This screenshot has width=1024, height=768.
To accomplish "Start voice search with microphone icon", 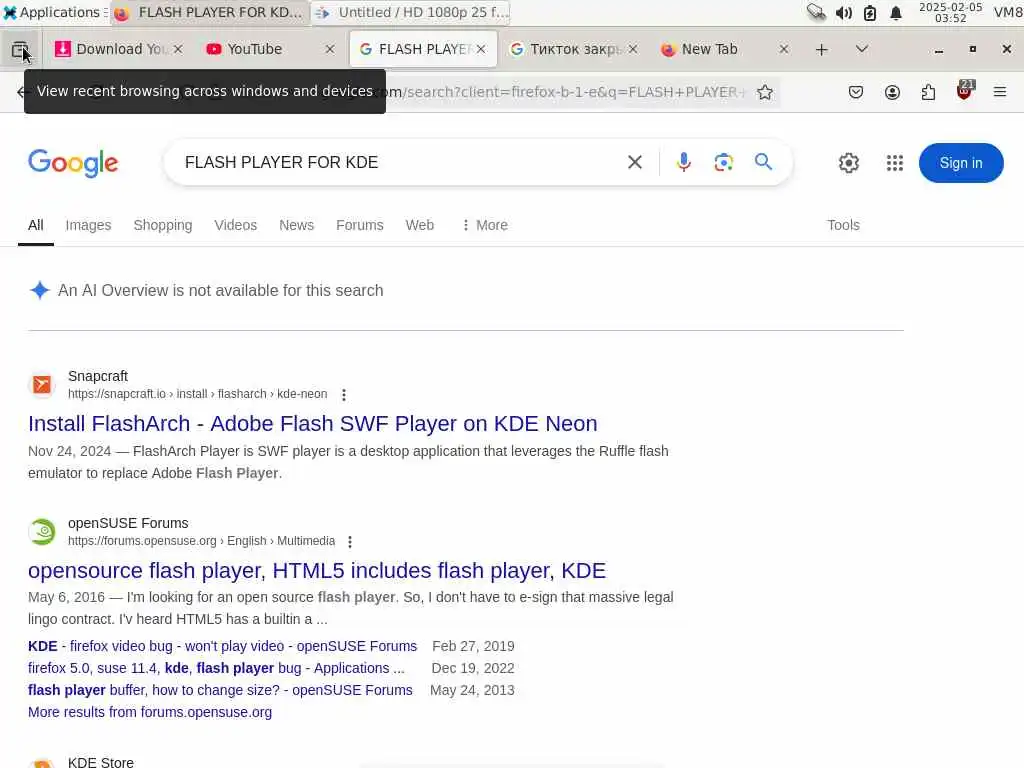I will [684, 163].
